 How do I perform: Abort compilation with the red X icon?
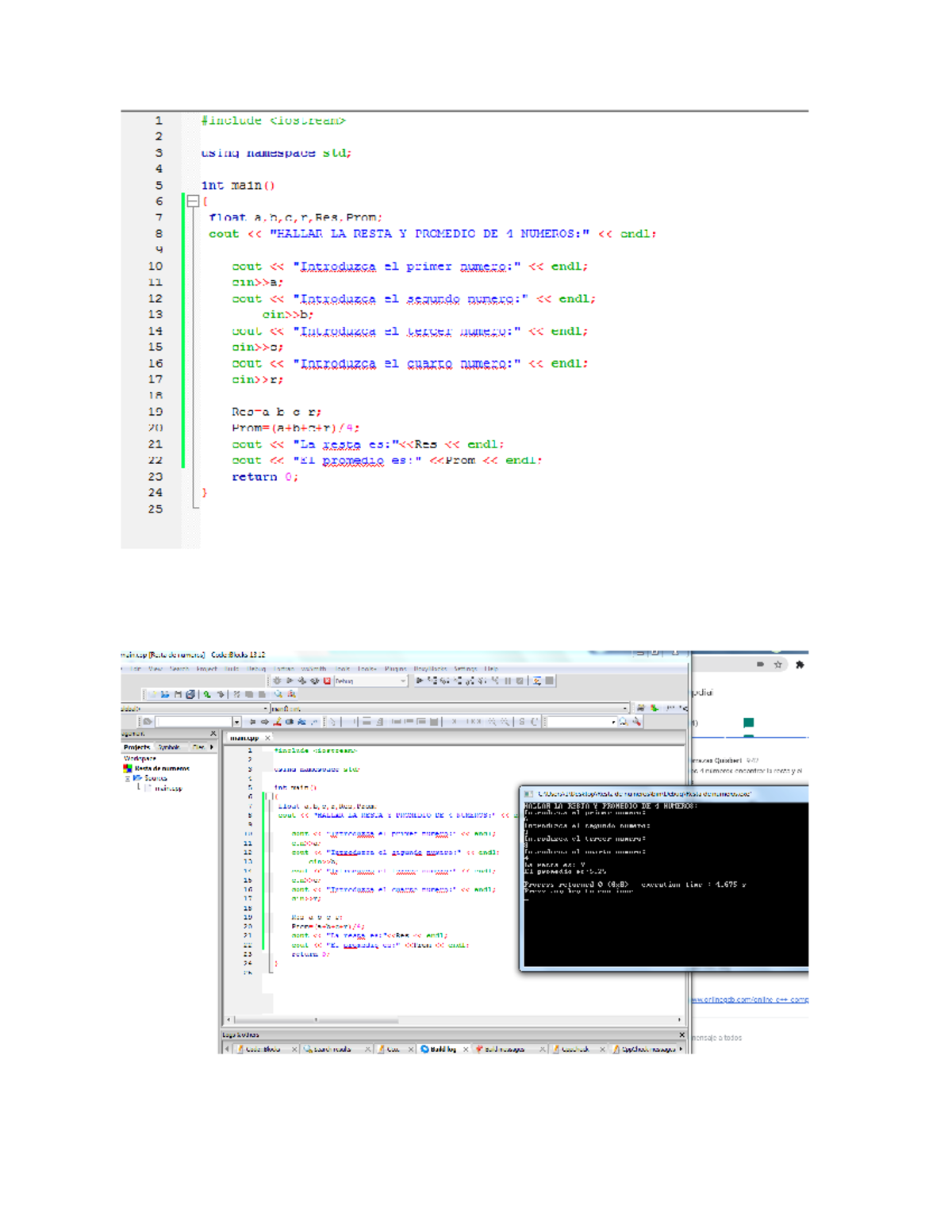tap(326, 680)
